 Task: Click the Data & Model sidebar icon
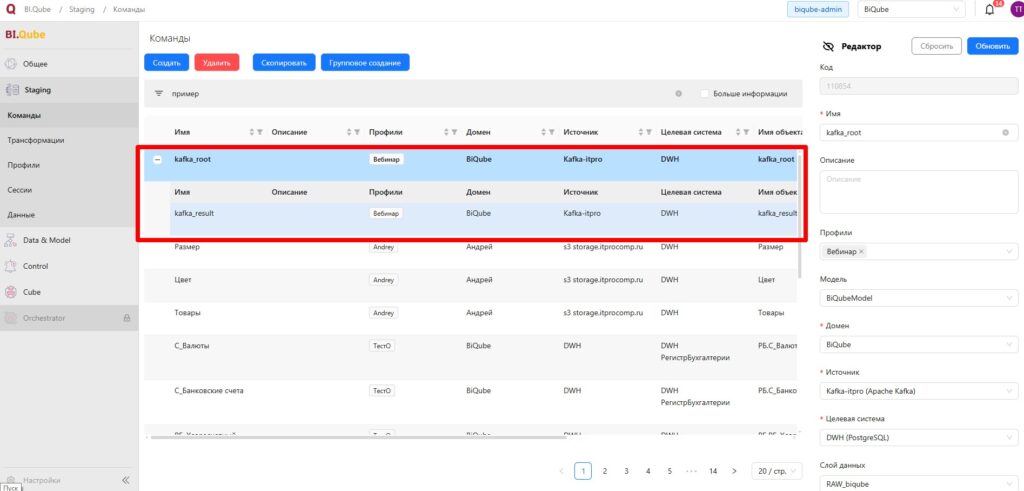(x=10, y=240)
